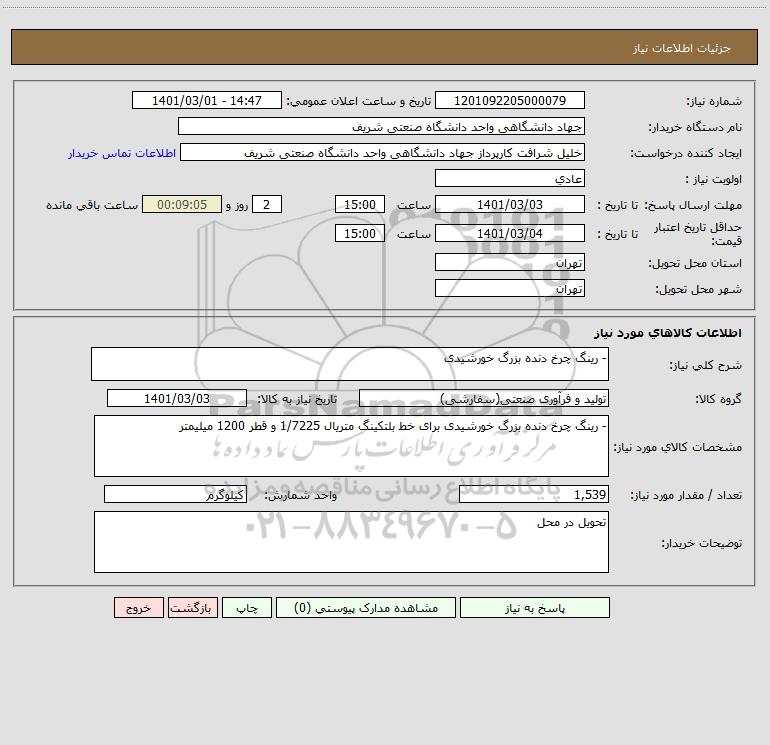This screenshot has width=770, height=745.
Task: Click the label اولویت نیاز
Action: 714,180
